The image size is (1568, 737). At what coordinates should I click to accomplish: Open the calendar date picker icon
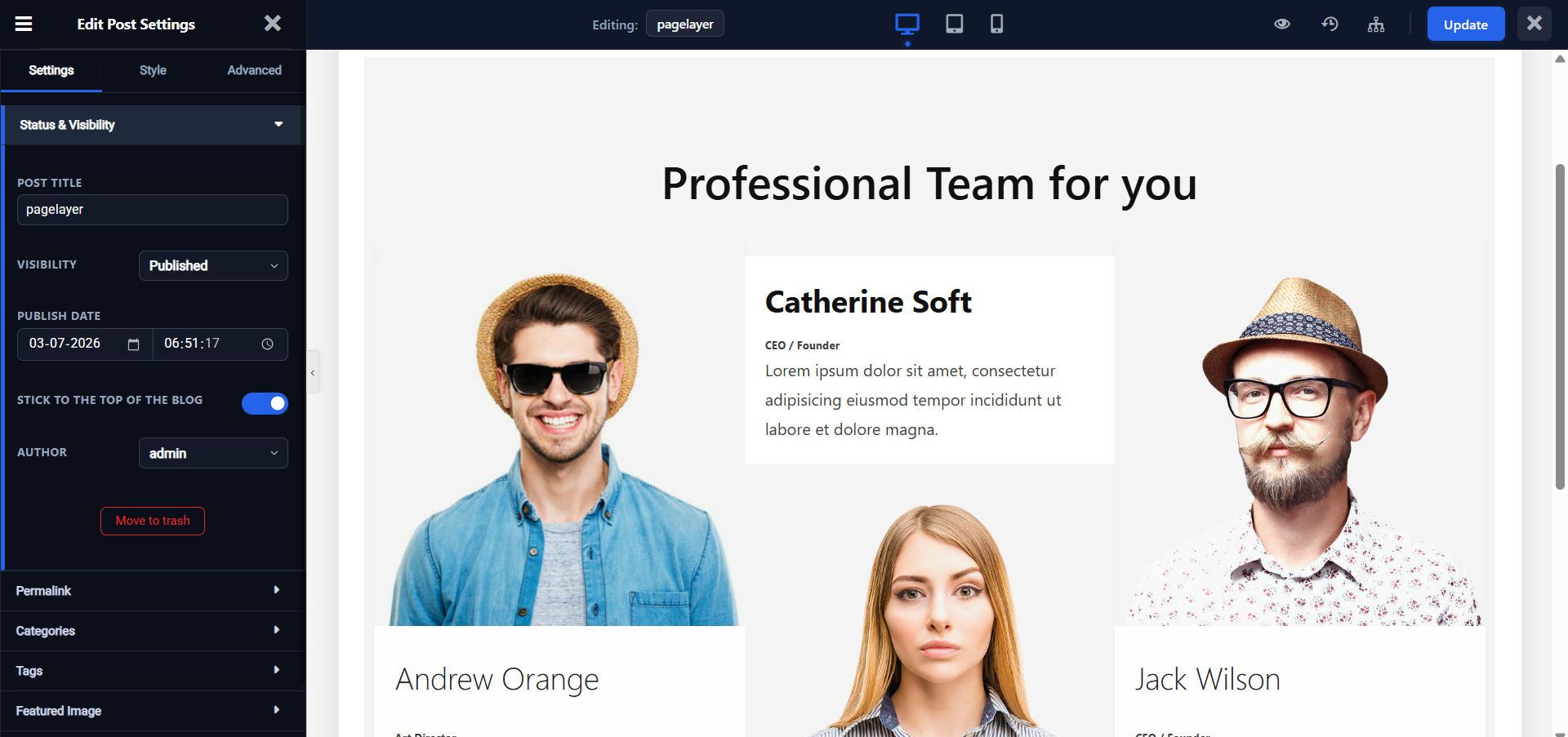click(133, 344)
